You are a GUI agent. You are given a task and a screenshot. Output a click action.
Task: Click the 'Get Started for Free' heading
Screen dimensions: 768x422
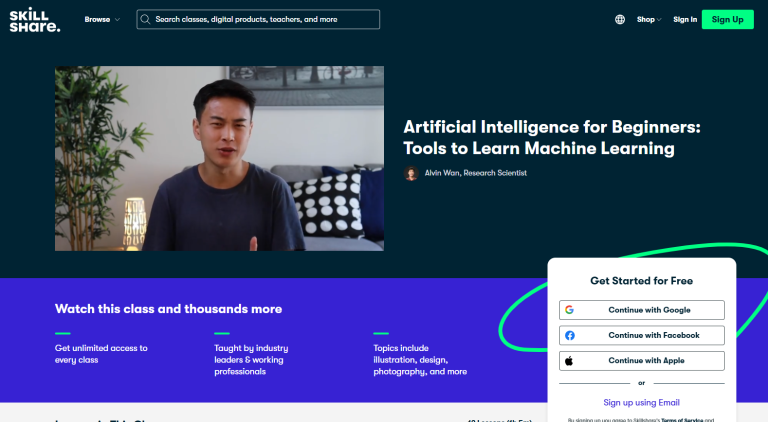tap(642, 281)
